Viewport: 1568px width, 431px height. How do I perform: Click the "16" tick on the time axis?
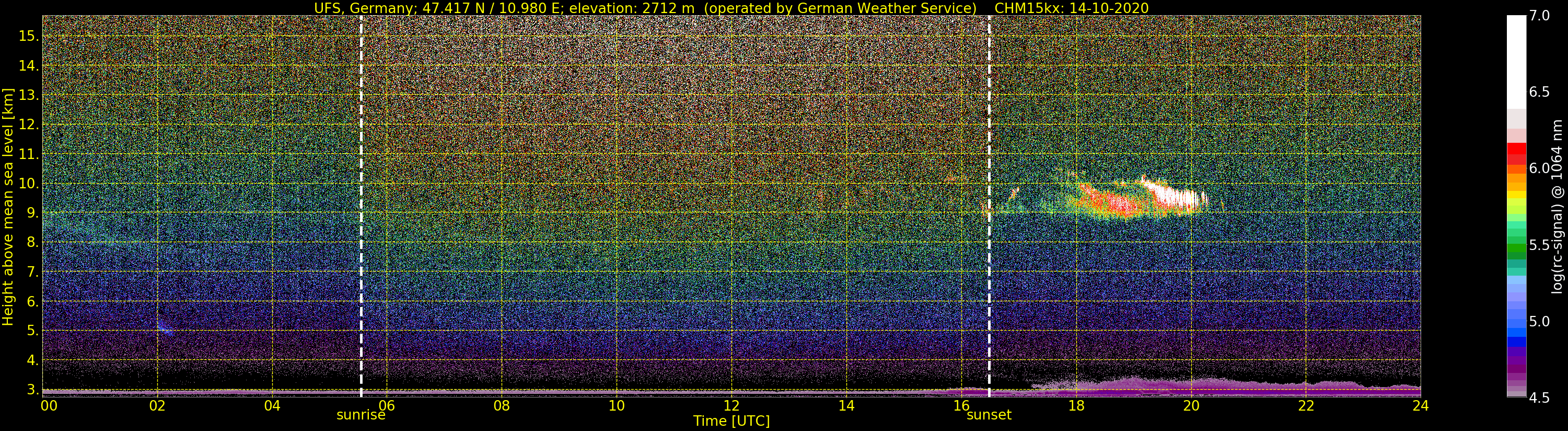pyautogui.click(x=961, y=405)
